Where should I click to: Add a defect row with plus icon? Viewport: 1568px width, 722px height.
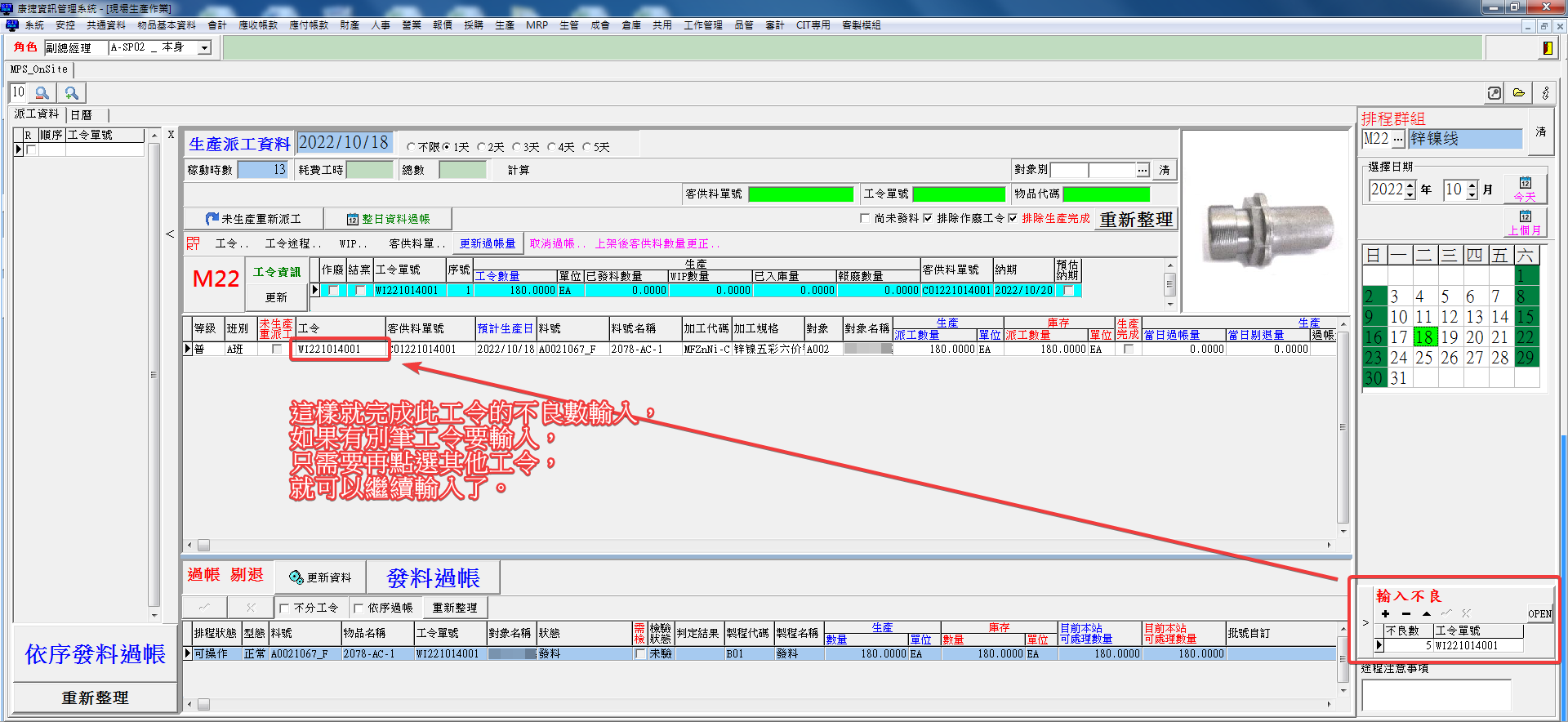(x=1385, y=613)
